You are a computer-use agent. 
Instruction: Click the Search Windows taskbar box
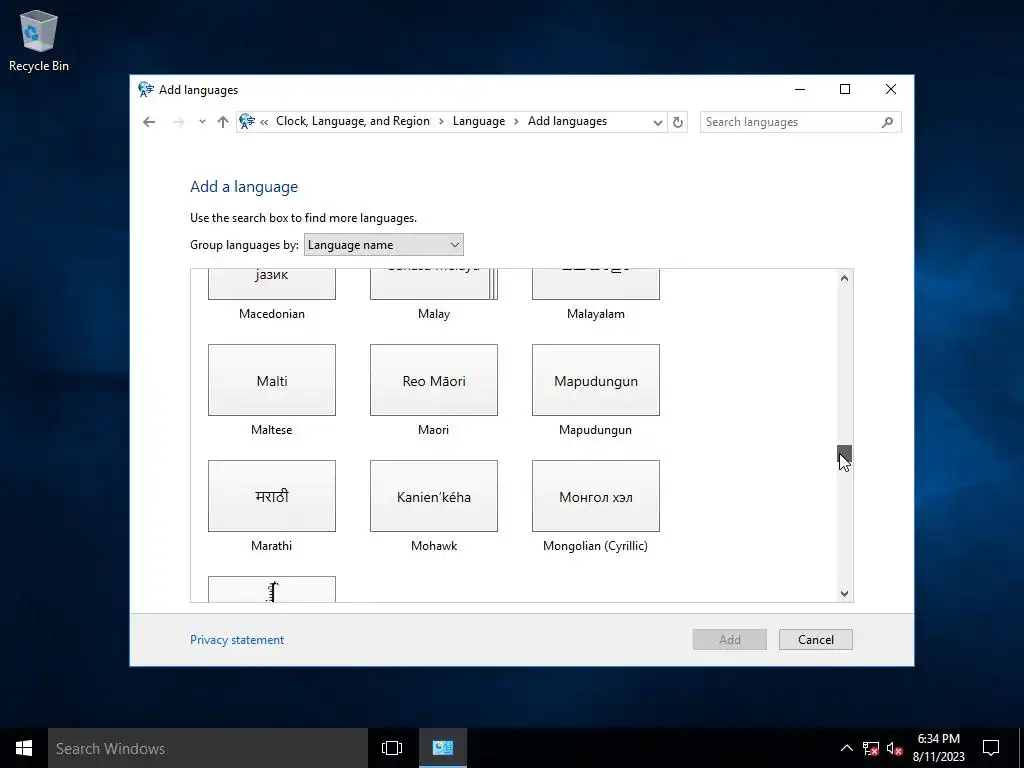click(x=208, y=748)
